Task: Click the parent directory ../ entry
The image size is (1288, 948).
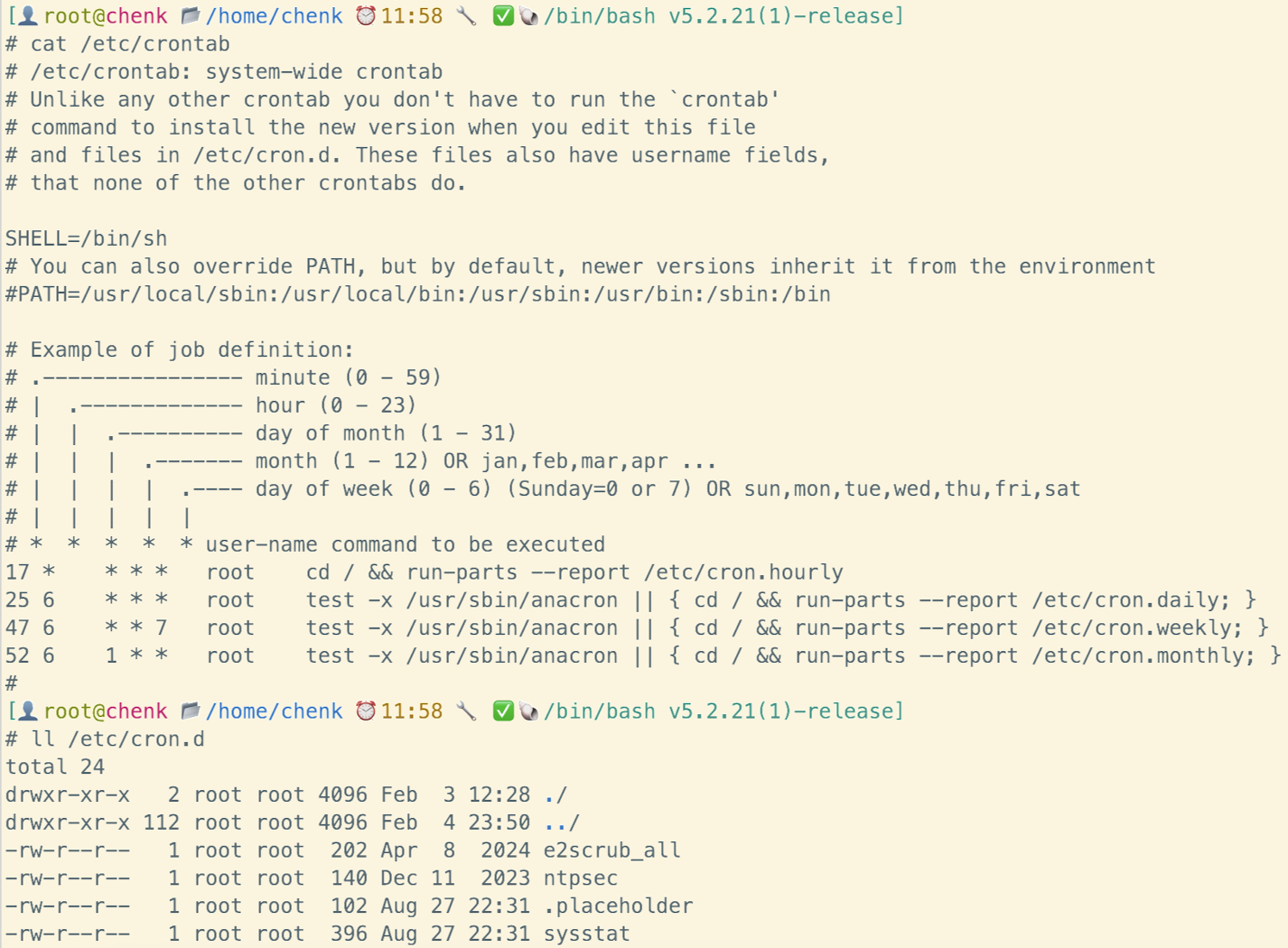Action: 562,823
